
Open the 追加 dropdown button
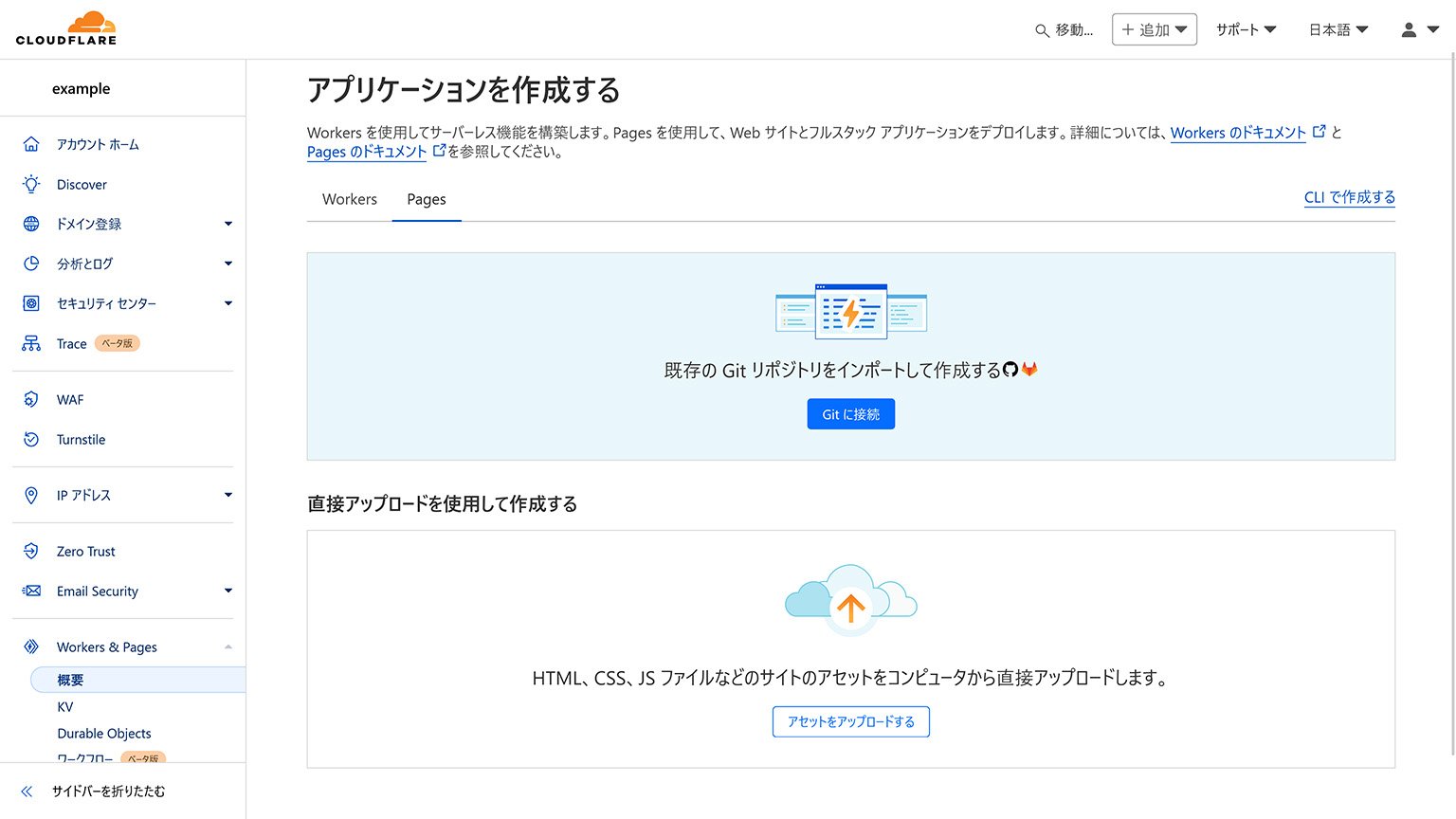tap(1154, 29)
